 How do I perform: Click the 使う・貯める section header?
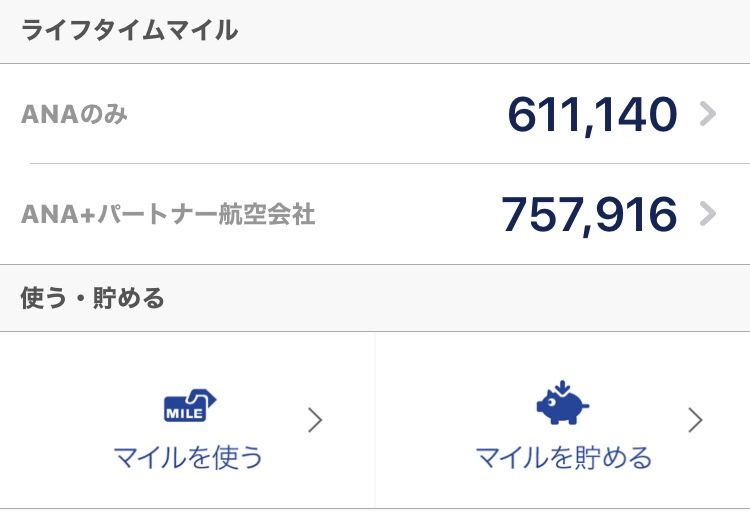(92, 298)
